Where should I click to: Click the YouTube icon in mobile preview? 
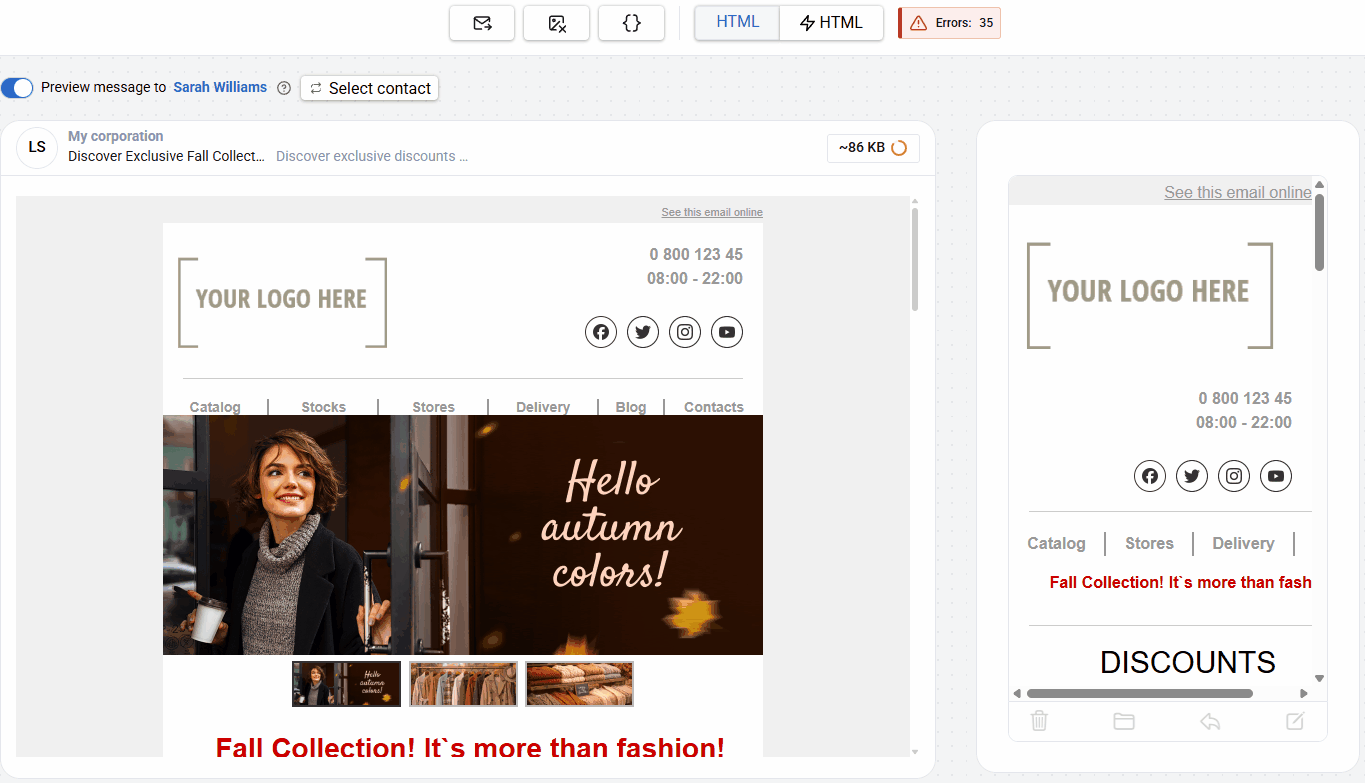click(1276, 476)
